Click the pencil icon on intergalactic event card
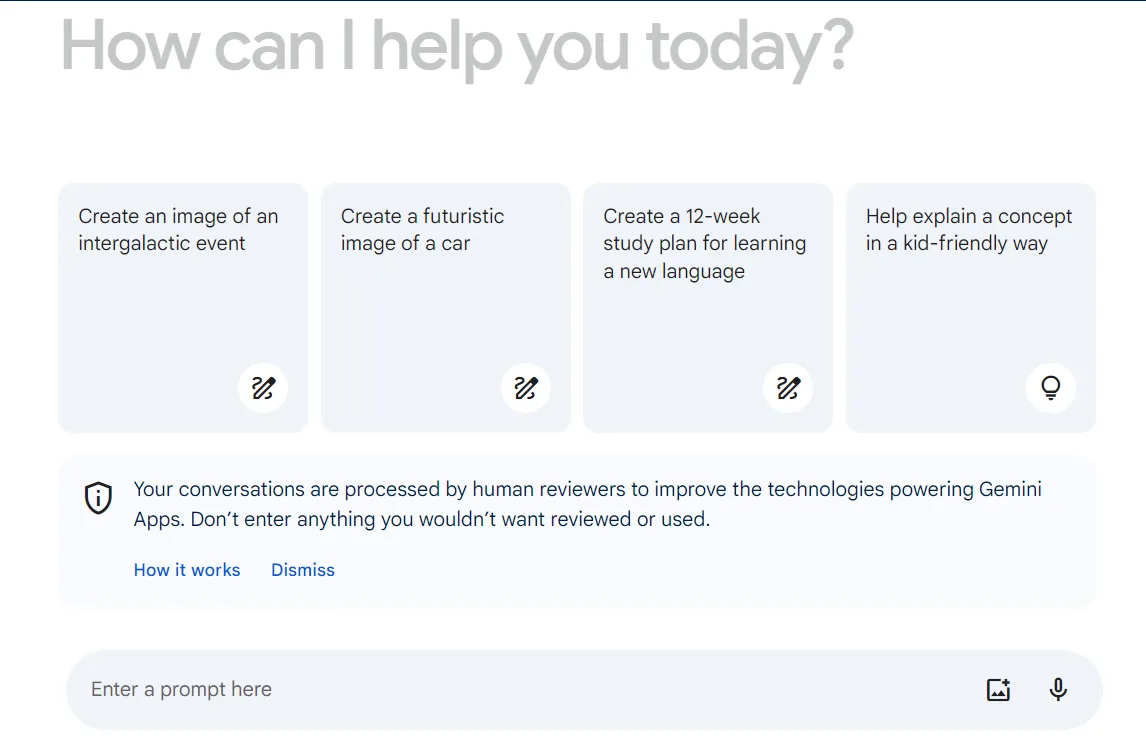1146x741 pixels. (x=263, y=388)
